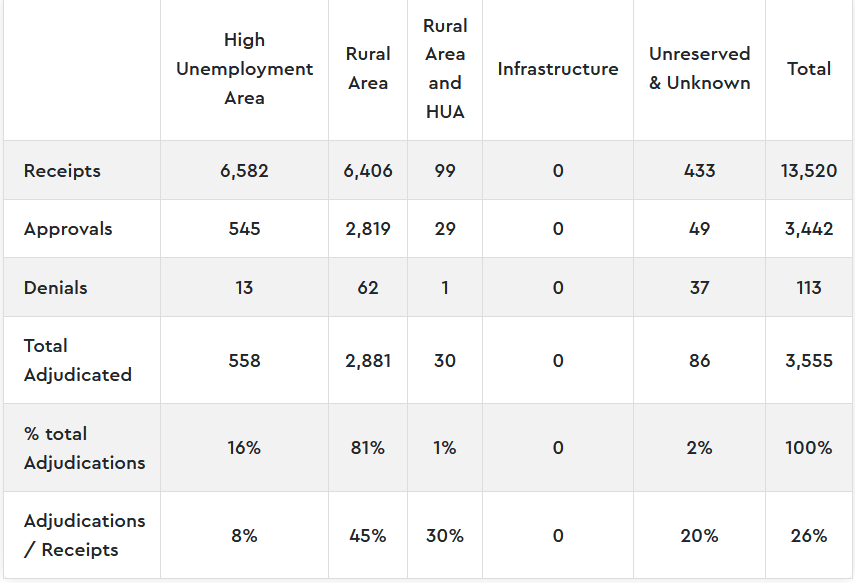Click the 13,520 total receipts cell

pos(809,171)
